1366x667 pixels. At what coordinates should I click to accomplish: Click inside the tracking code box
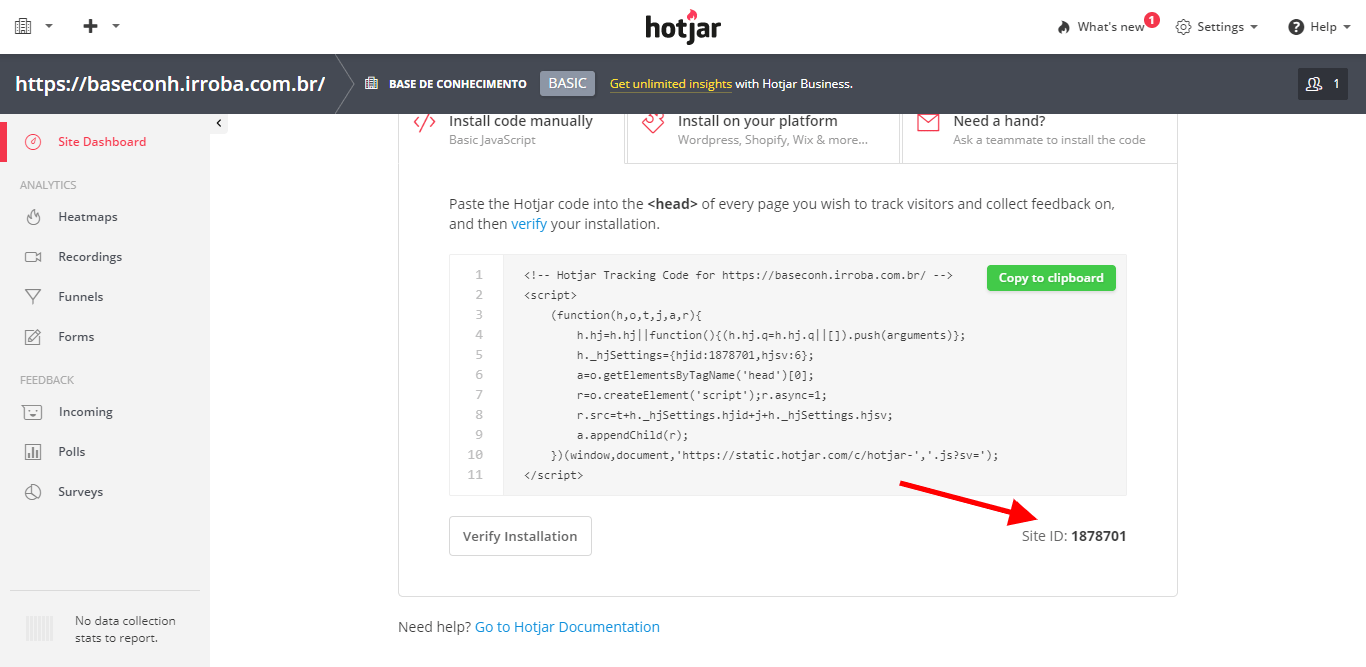tap(788, 375)
